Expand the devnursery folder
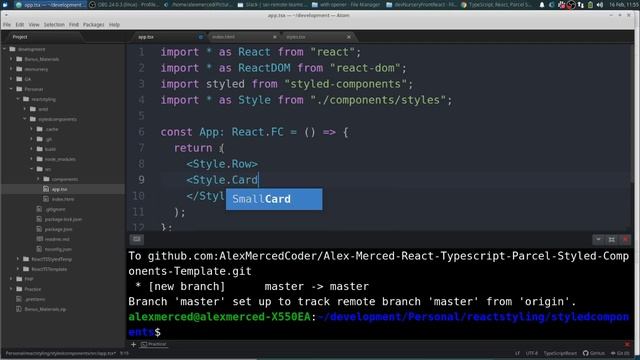Image resolution: width=640 pixels, height=360 pixels. point(11,69)
